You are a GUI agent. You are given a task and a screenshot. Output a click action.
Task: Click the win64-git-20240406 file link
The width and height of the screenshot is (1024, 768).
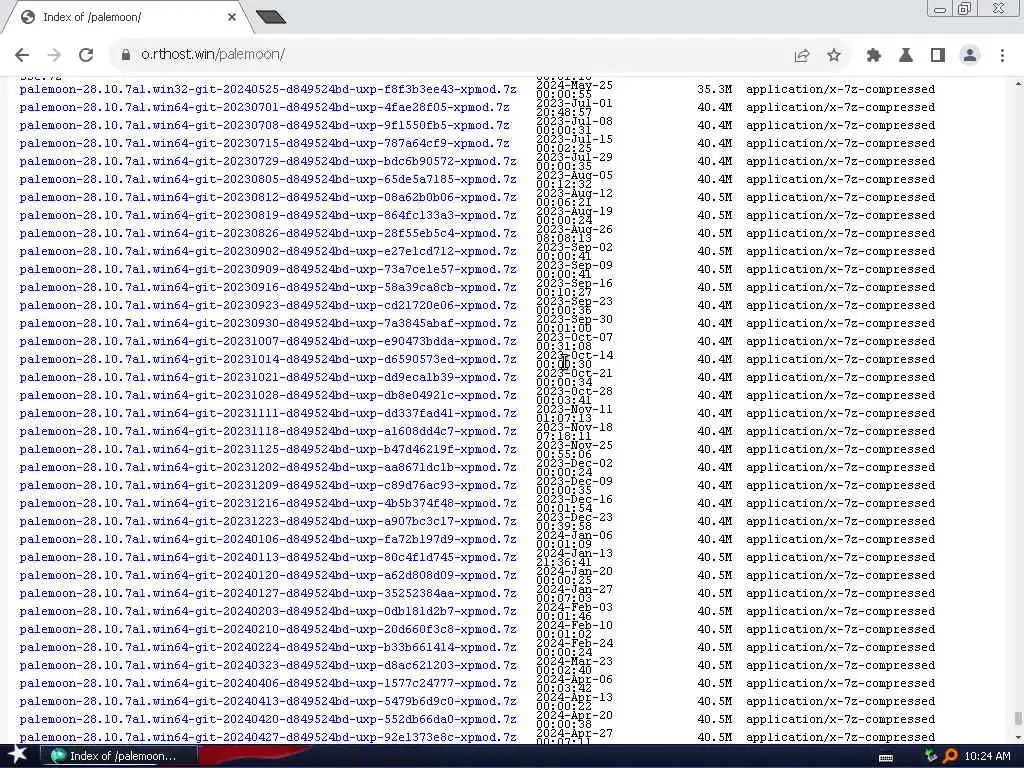tap(268, 683)
